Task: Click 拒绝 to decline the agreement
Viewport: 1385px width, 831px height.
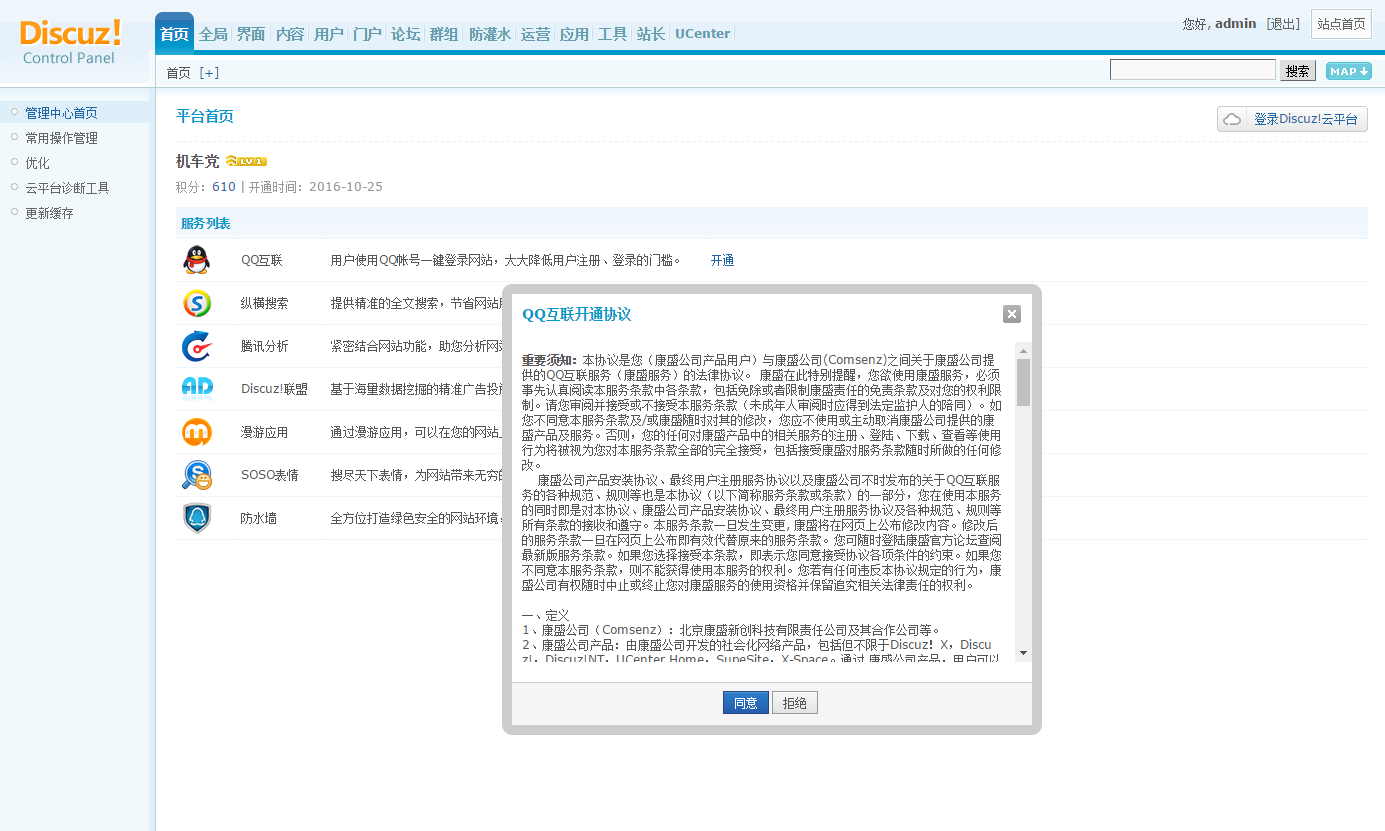Action: coord(795,703)
